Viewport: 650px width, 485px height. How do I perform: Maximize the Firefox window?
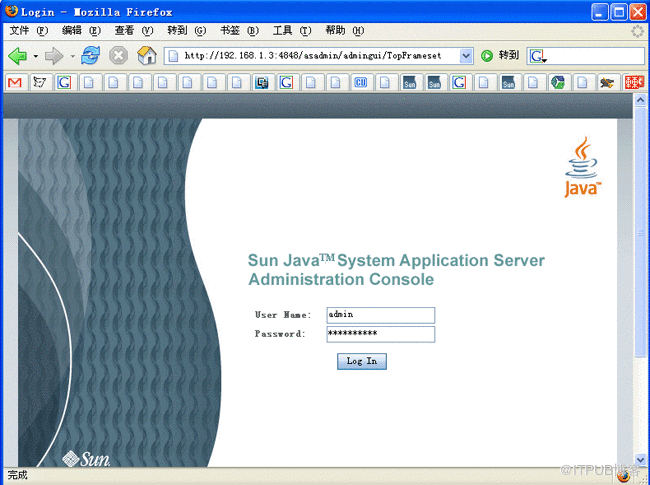(x=619, y=12)
